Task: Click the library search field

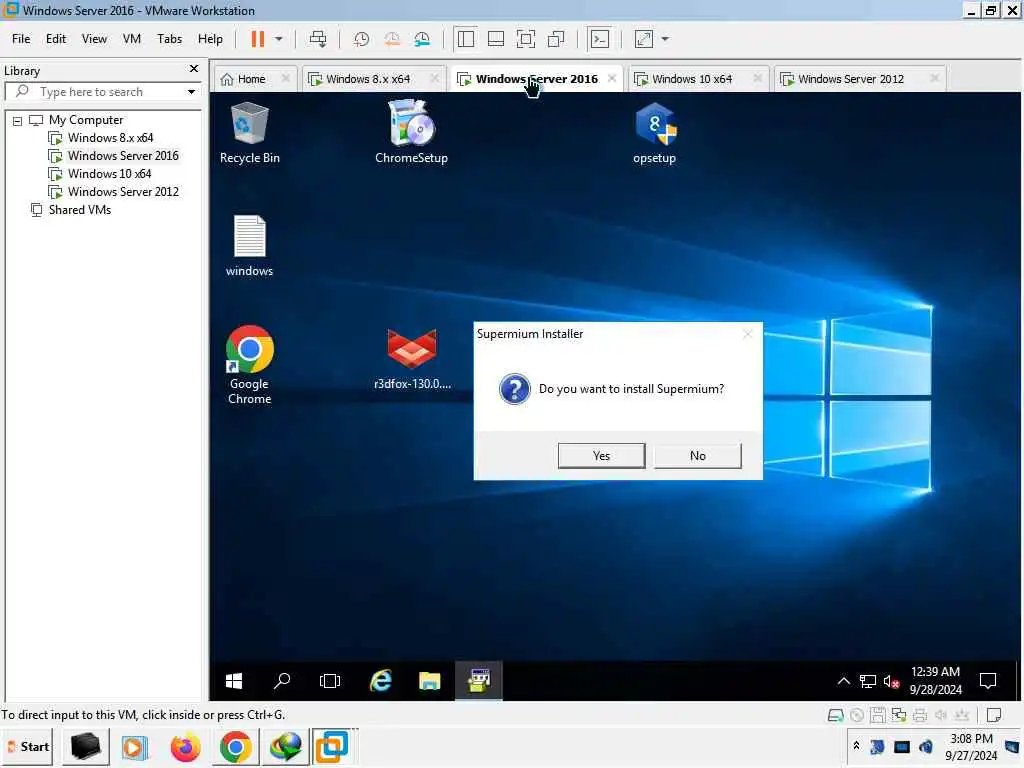Action: coord(101,92)
